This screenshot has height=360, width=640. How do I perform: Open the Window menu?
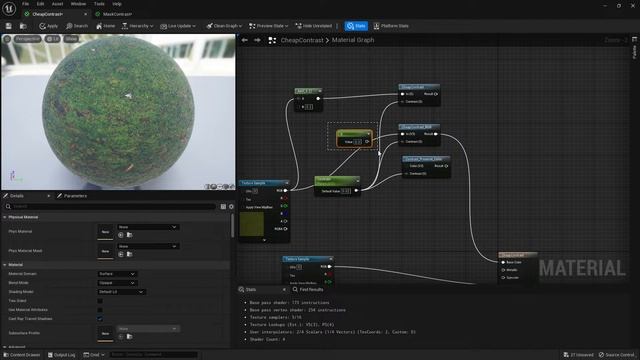pos(78,4)
